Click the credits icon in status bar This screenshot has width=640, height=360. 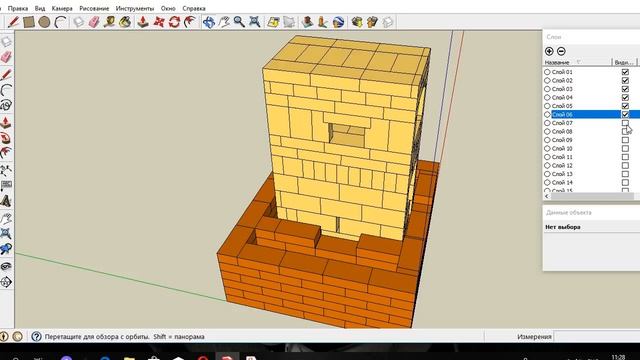coord(18,336)
